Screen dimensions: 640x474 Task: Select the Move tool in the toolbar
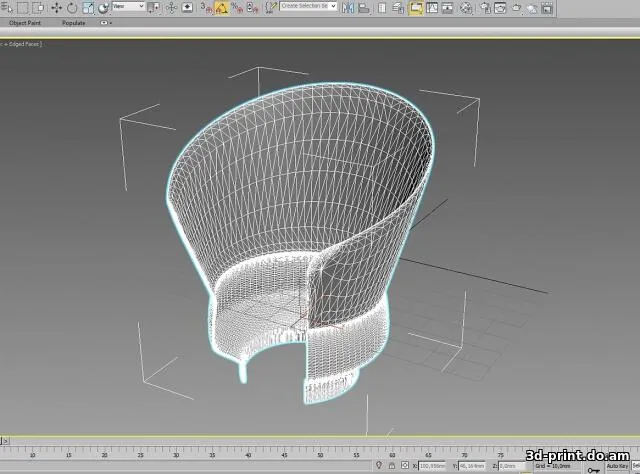coord(56,7)
